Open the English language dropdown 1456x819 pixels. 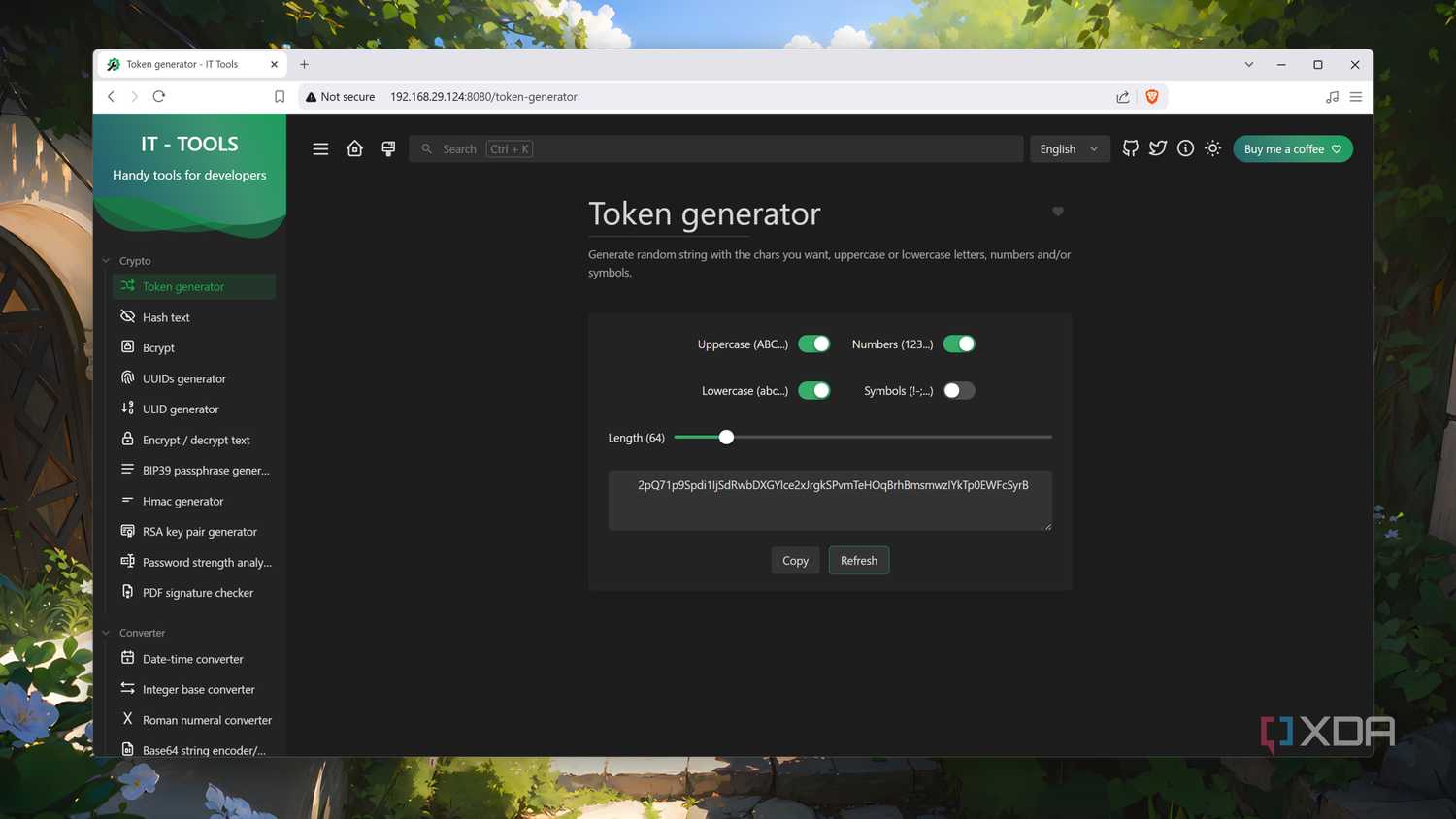(x=1070, y=149)
